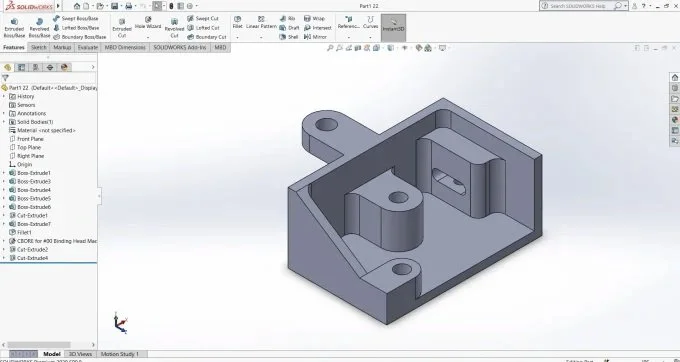The image size is (680, 362).
Task: Open the 3D Views tab
Action: 81,354
